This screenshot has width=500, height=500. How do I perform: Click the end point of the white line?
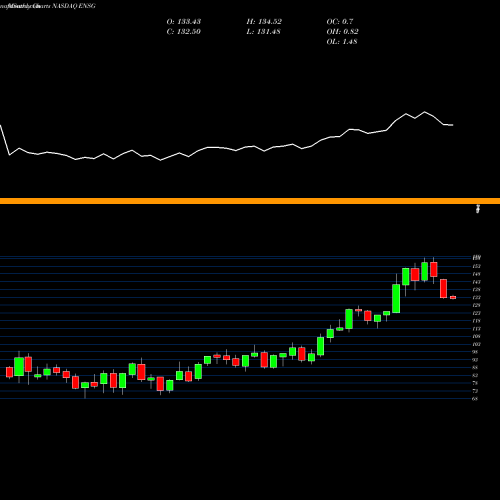[452, 125]
